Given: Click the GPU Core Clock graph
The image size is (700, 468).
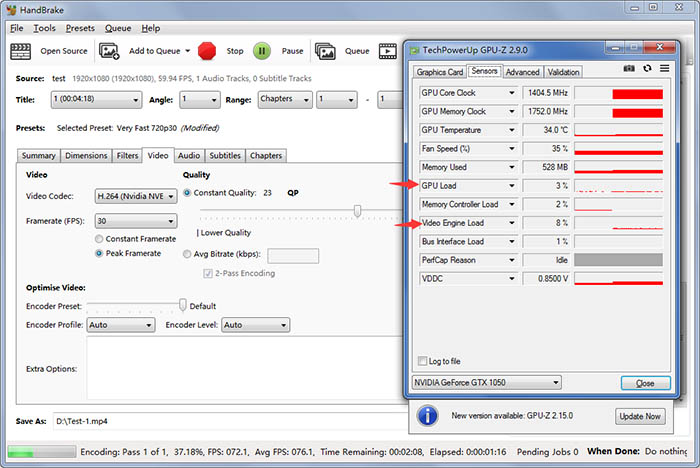Looking at the screenshot, I should pos(618,93).
